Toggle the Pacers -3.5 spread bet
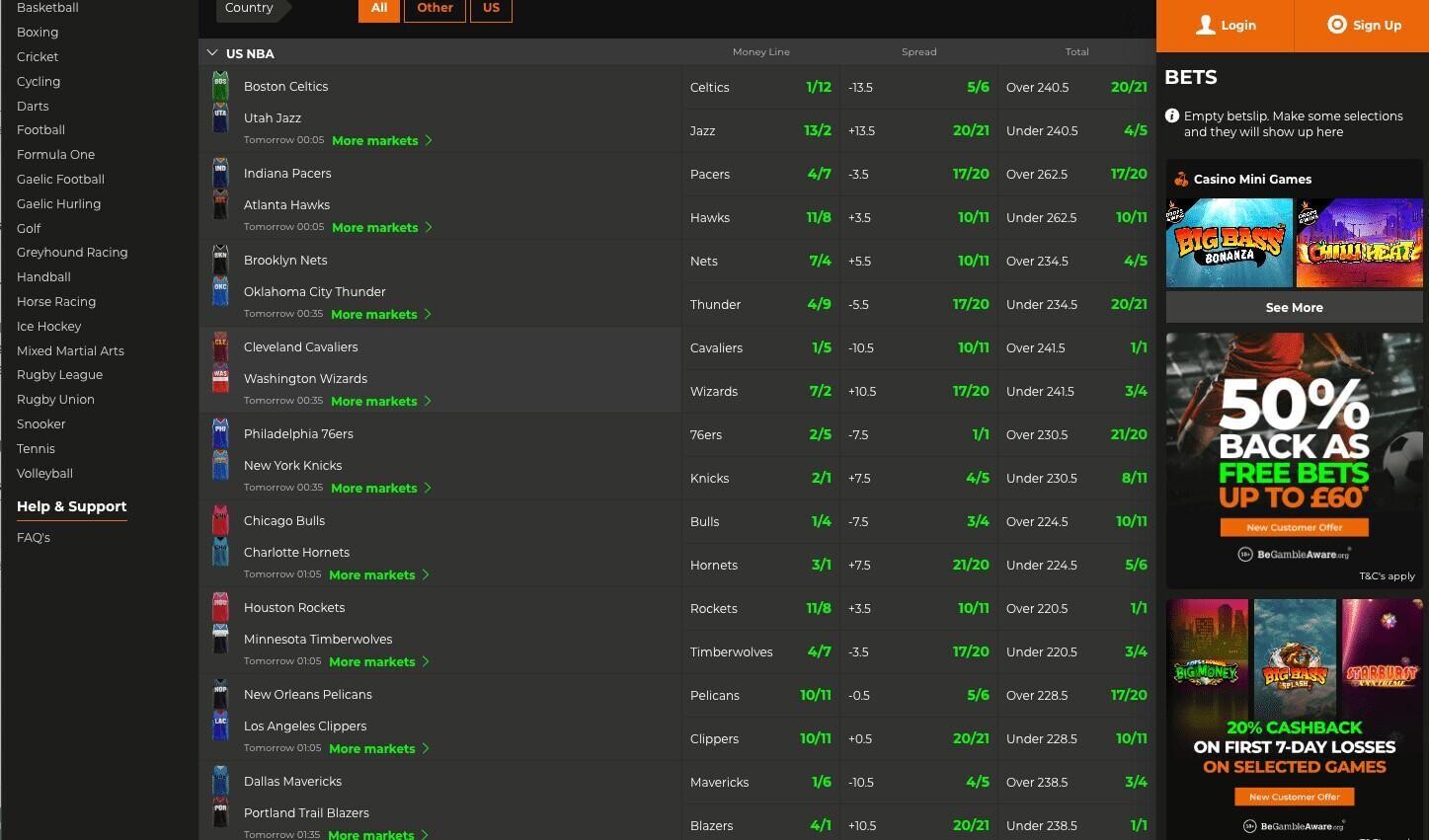The image size is (1429, 840). [x=918, y=174]
